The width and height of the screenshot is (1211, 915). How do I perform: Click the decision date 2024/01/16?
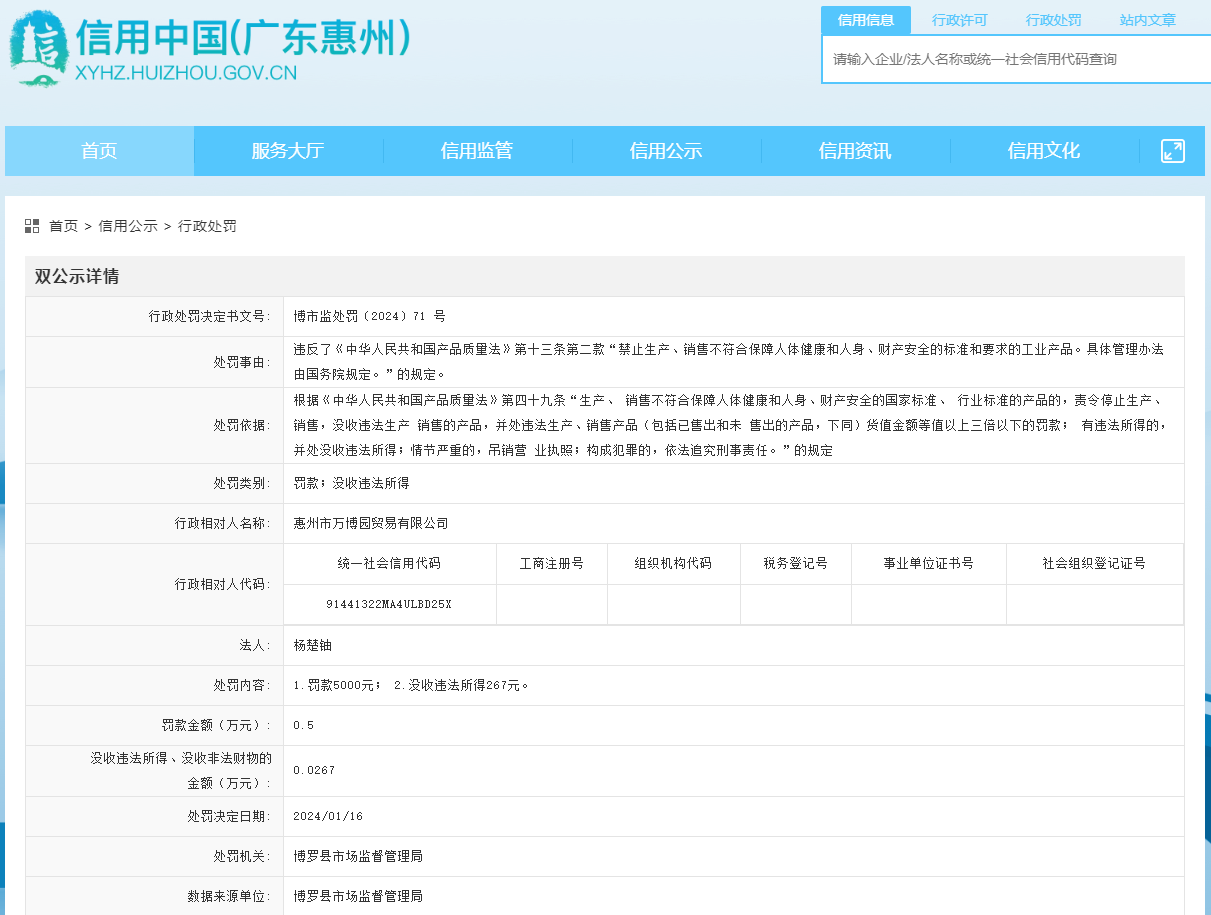328,816
